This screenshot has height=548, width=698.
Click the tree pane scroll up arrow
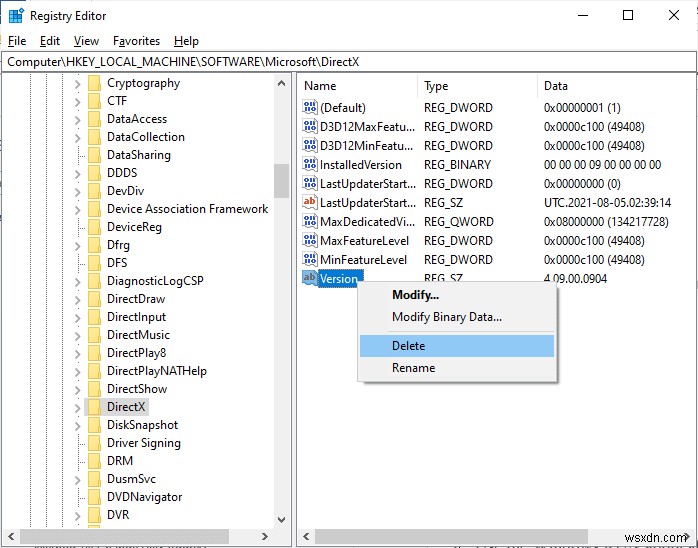click(x=281, y=83)
